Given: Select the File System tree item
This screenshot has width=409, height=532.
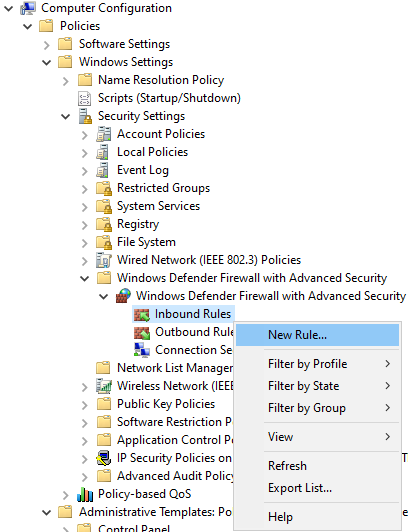Looking at the screenshot, I should coord(146,242).
